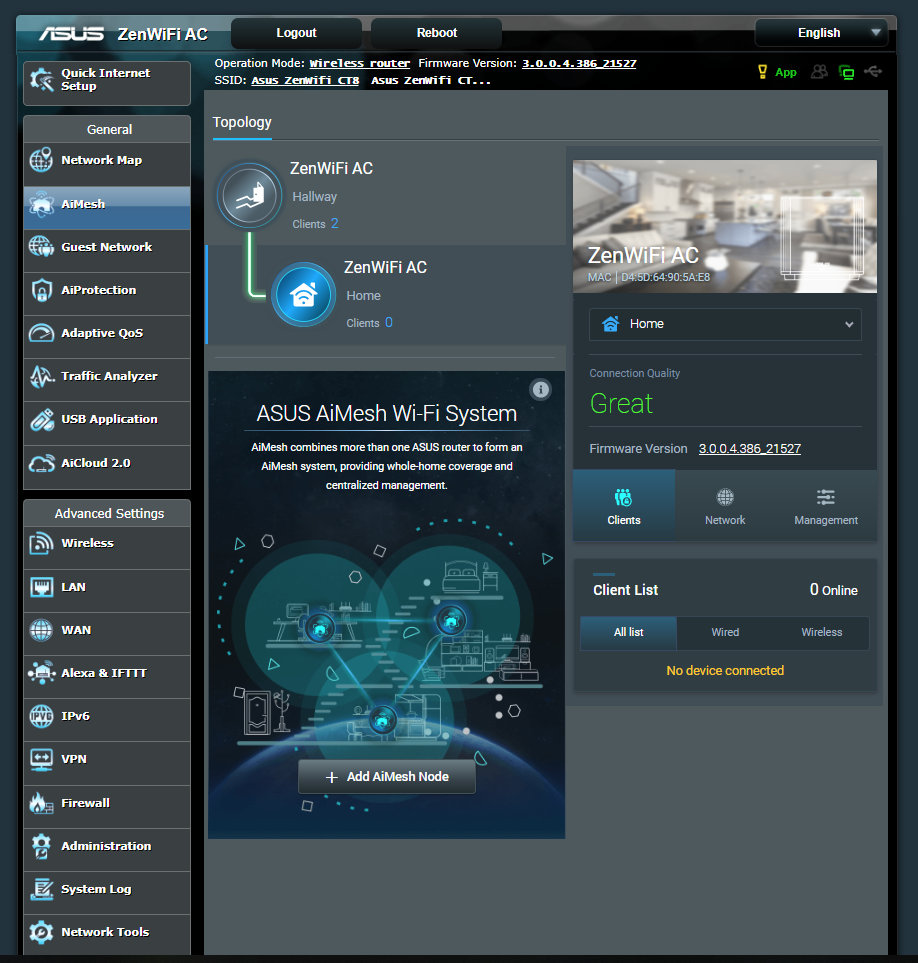Click the ZenWiFi AC device thumbnail image
The width and height of the screenshot is (918, 963).
click(724, 226)
